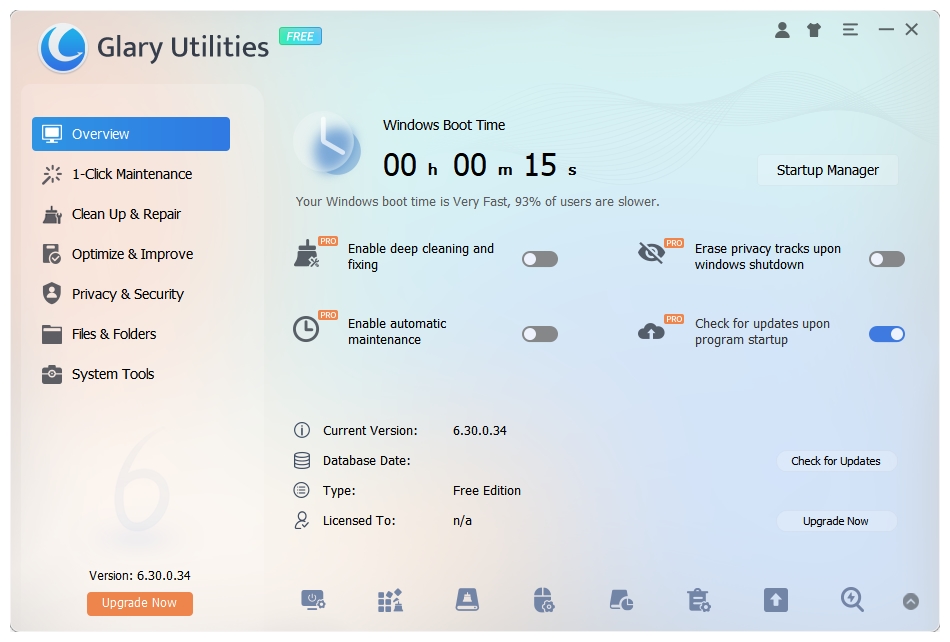The height and width of the screenshot is (642, 950).
Task: Expand the bottom toolbar with the chevron
Action: (910, 601)
